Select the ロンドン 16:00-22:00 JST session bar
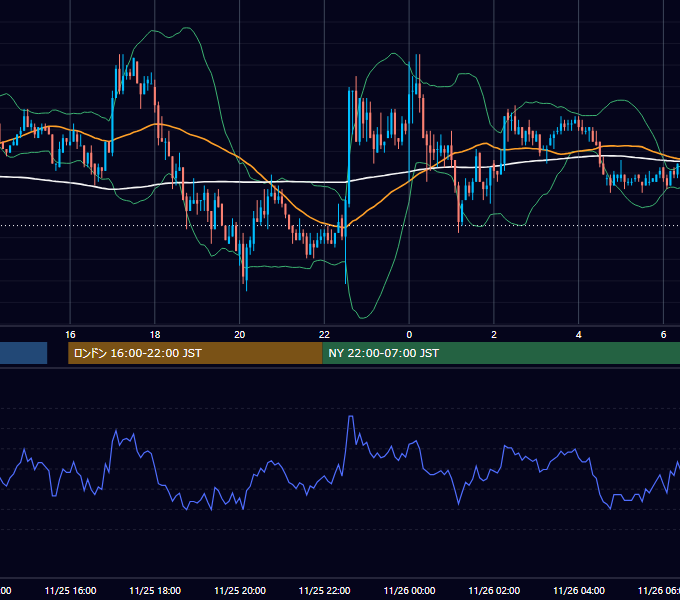 pyautogui.click(x=195, y=353)
